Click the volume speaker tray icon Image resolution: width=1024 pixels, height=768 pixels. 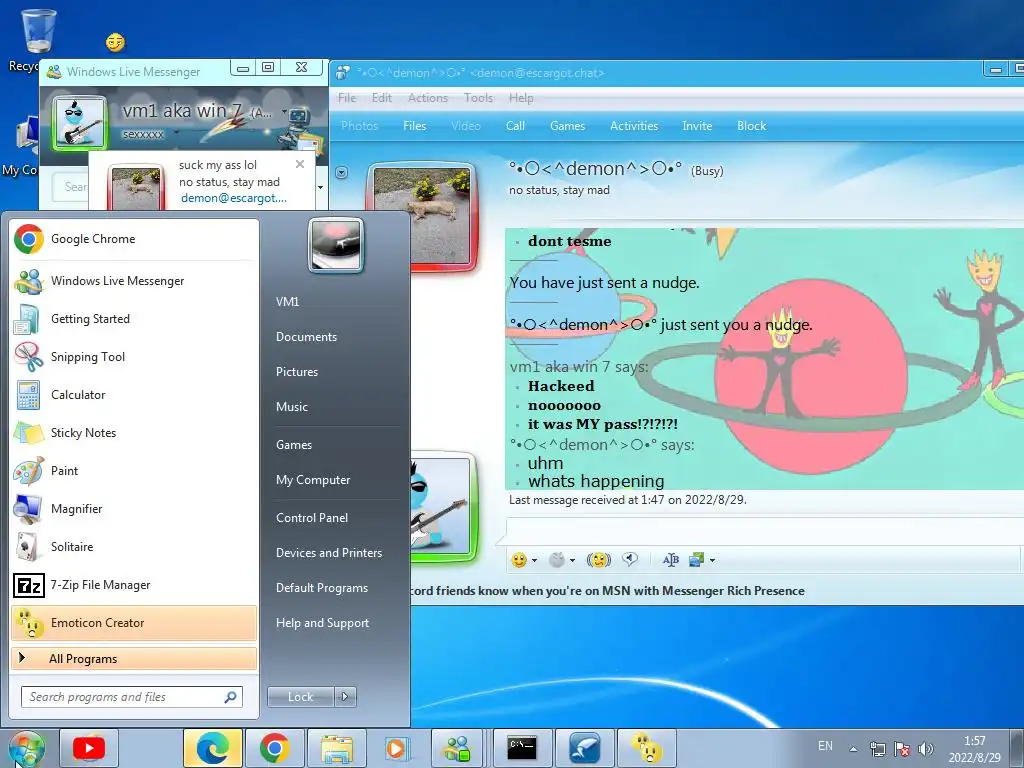pyautogui.click(x=925, y=749)
